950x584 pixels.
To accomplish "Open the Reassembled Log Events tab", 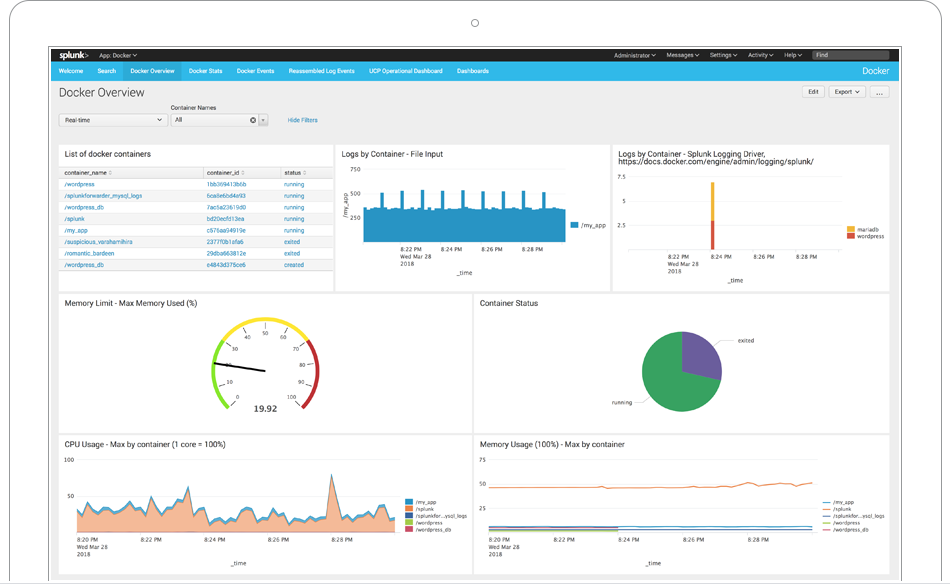I will click(322, 71).
